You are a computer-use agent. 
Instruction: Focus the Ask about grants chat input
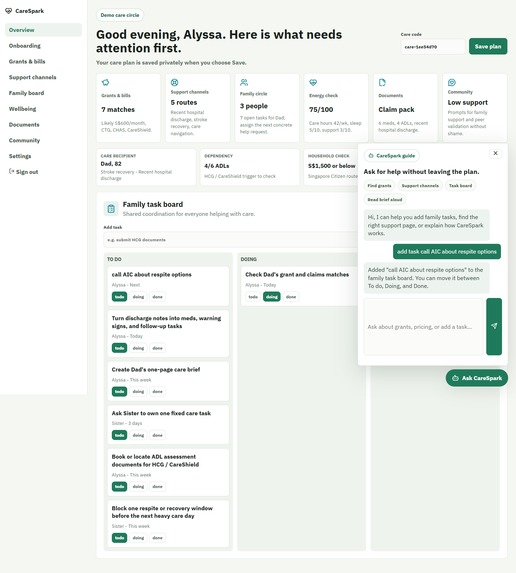(x=424, y=327)
